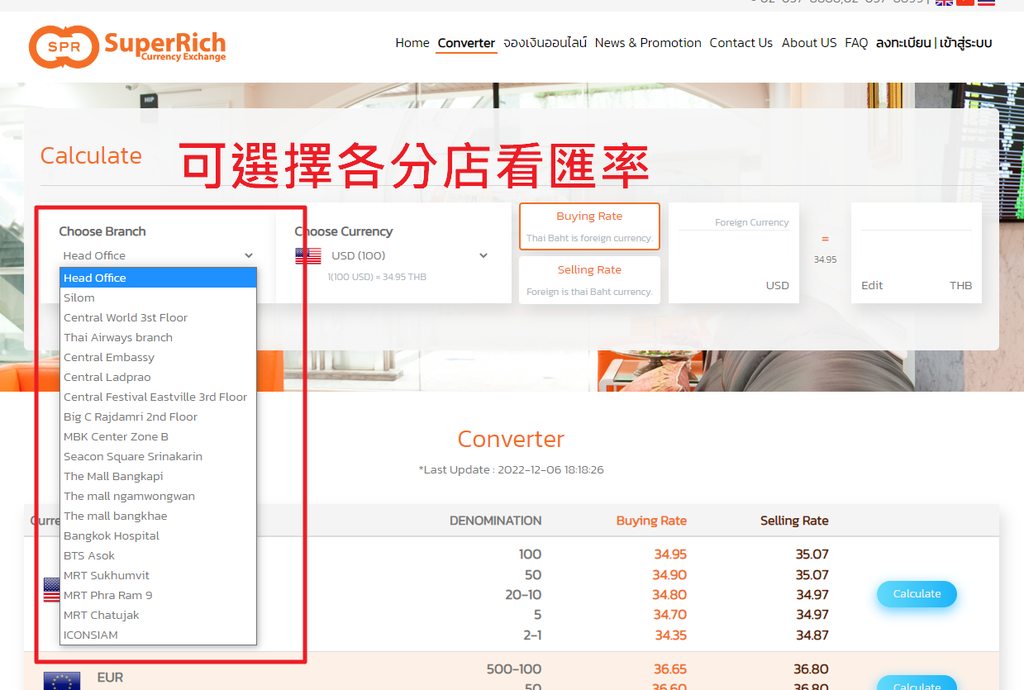Screen dimensions: 1024x690
Task: Select Central Festival Eastville 3rd Floor
Action: click(x=158, y=397)
